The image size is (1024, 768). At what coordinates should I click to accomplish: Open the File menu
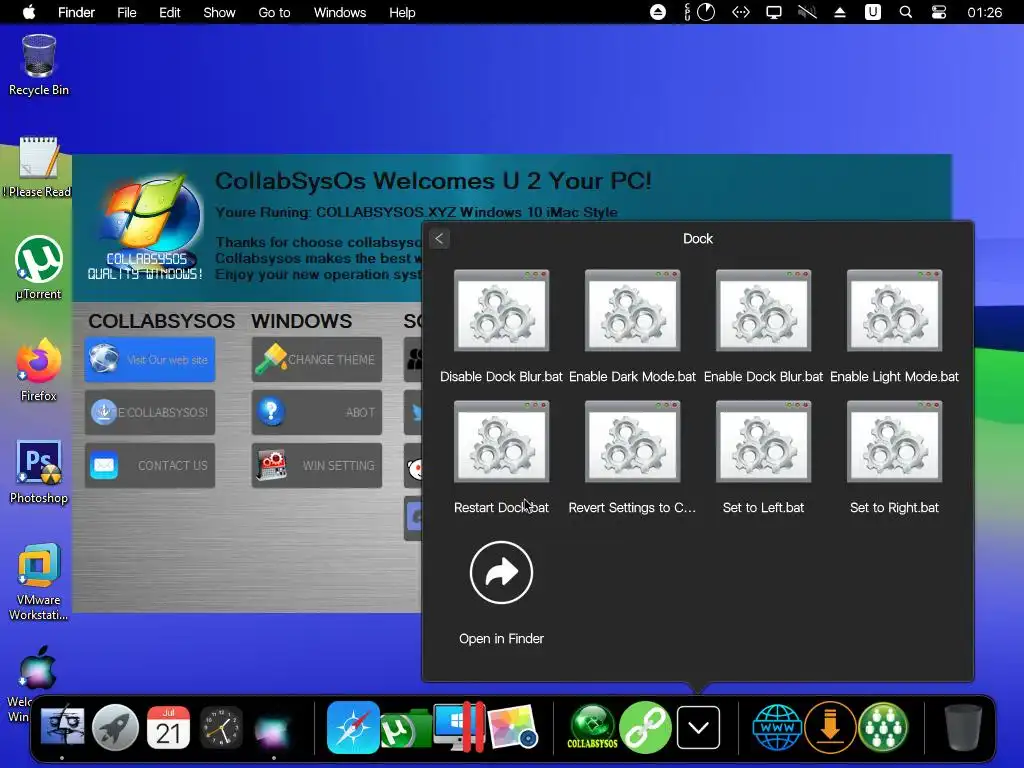click(127, 12)
